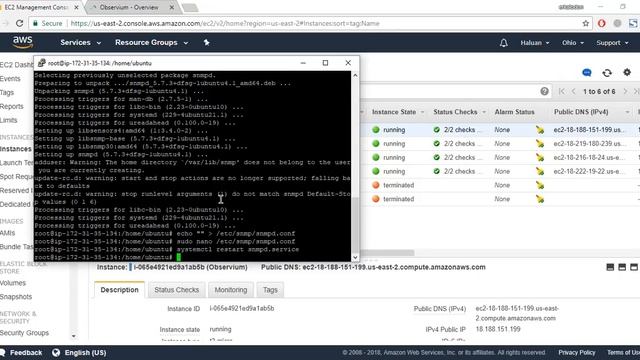Image resolution: width=640 pixels, height=360 pixels.
Task: Click the AWS logo home icon
Action: pyautogui.click(x=22, y=42)
